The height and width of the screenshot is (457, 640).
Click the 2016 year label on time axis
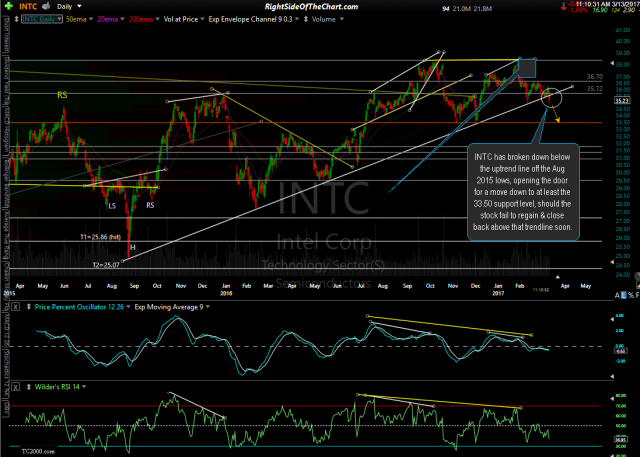226,293
